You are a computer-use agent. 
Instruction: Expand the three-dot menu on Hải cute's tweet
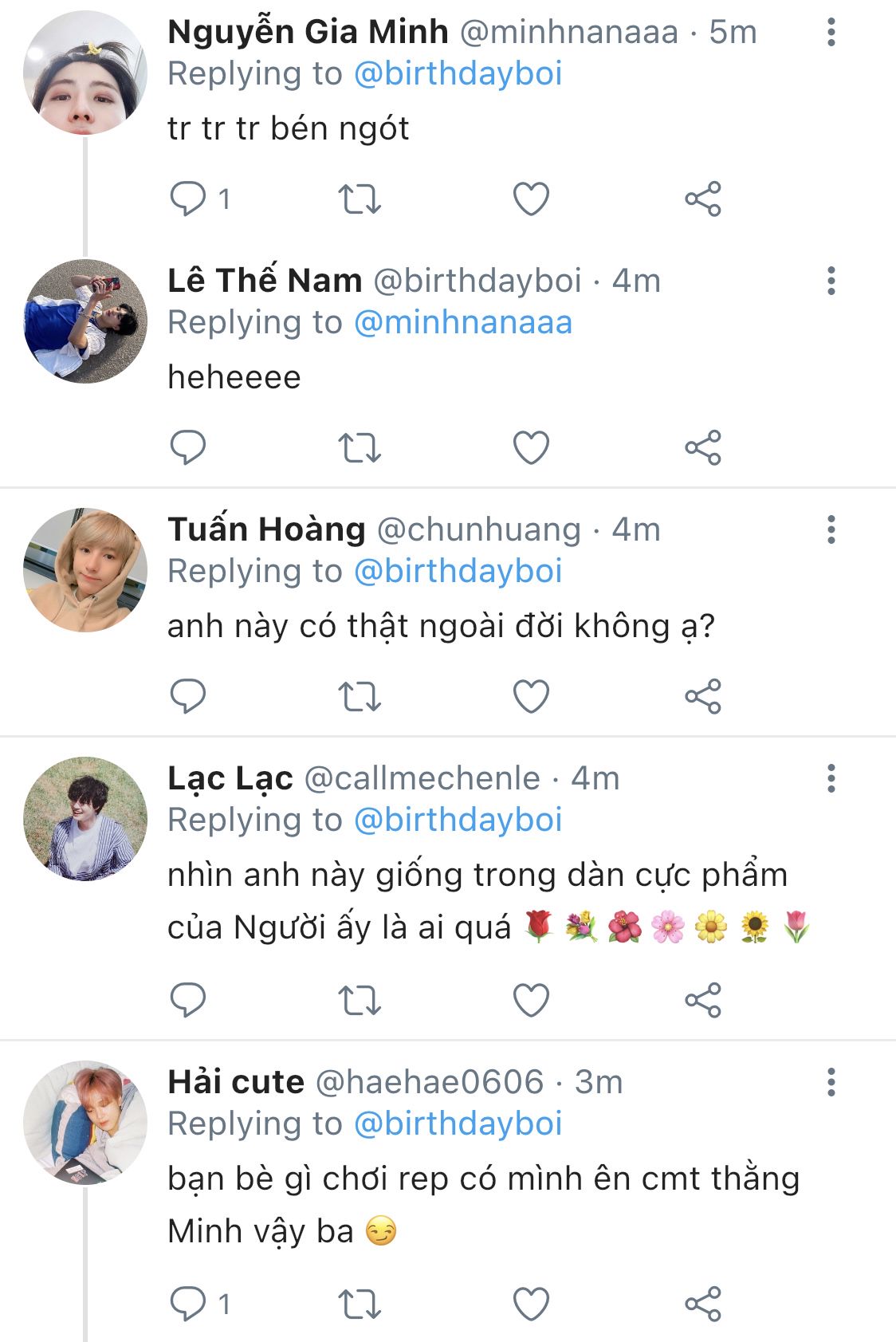coord(831,1082)
